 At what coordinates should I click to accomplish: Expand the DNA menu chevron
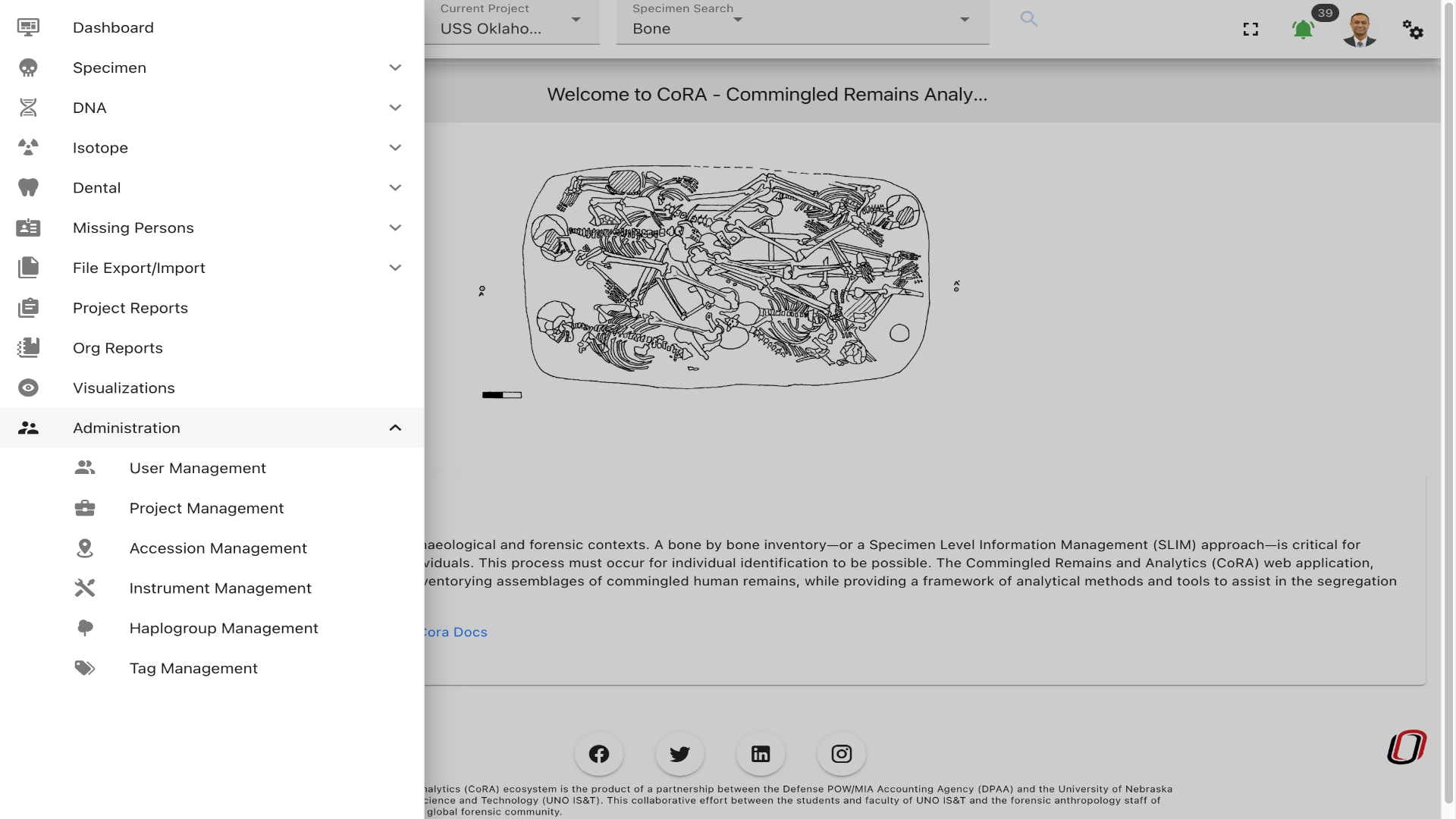point(395,108)
